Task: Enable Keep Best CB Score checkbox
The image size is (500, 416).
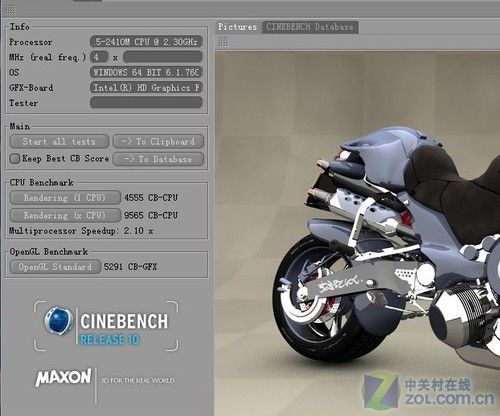Action: point(15,159)
